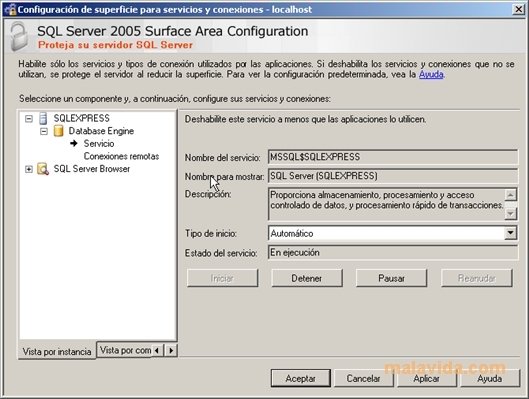Image resolution: width=529 pixels, height=399 pixels.
Task: Open the Tipo de inicio dropdown
Action: [510, 233]
